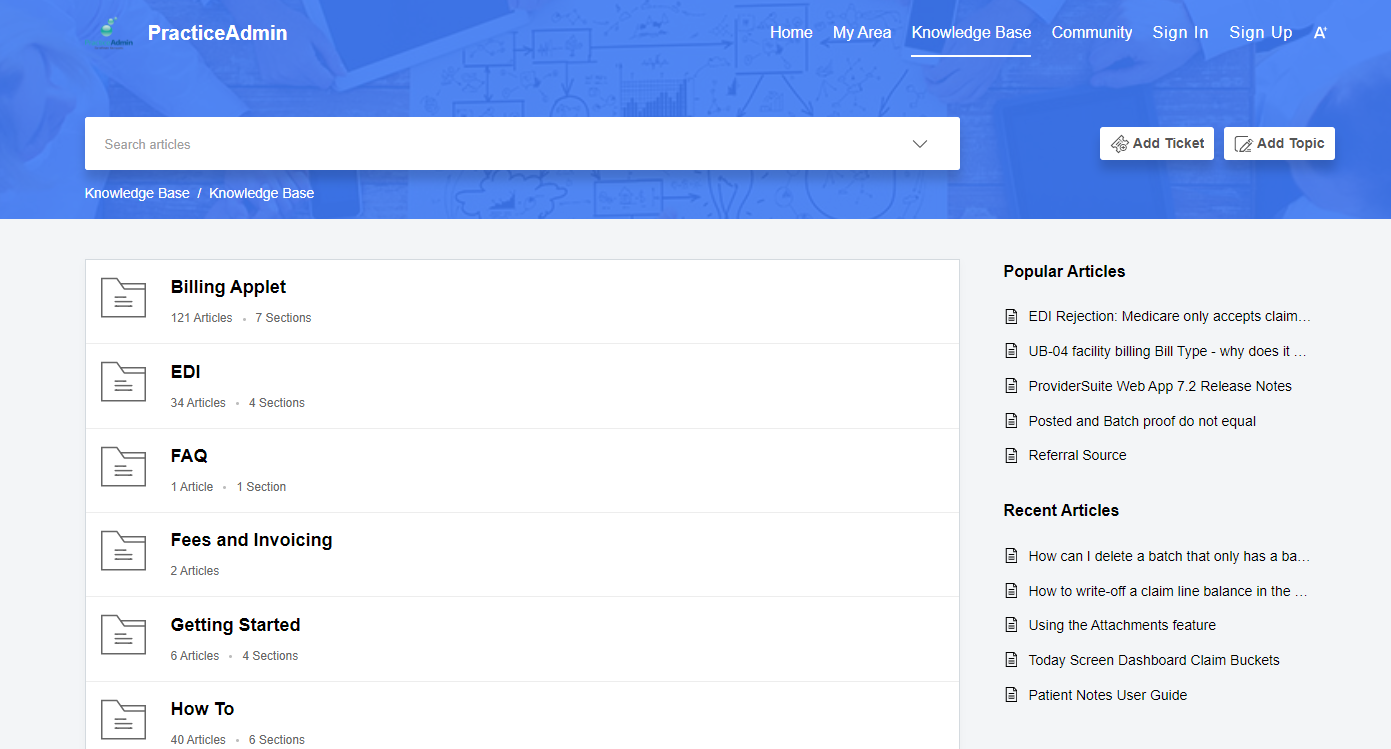The image size is (1391, 749).
Task: Expand the search options dropdown chevron
Action: point(920,144)
